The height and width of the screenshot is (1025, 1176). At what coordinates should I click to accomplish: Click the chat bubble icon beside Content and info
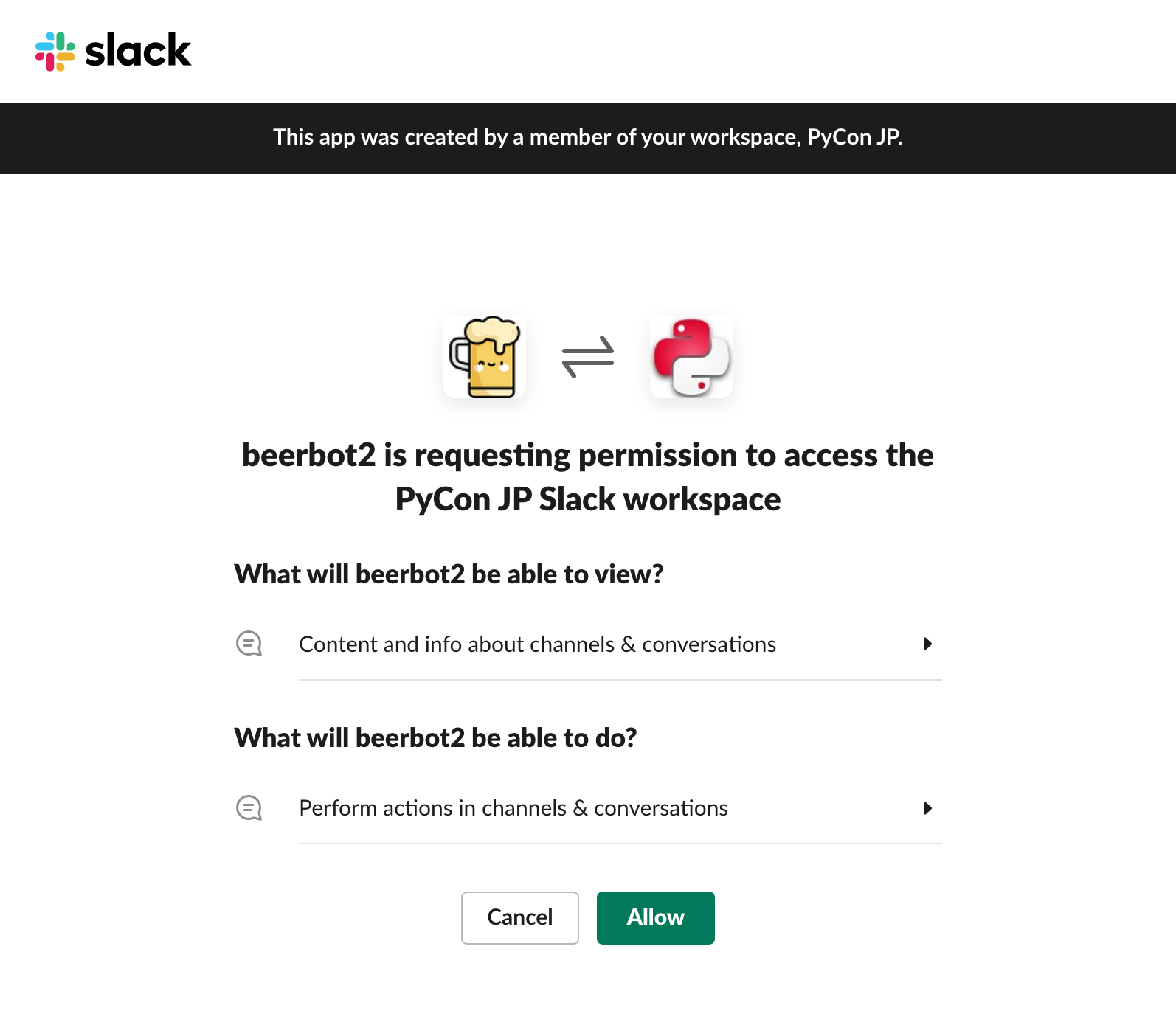tap(249, 644)
